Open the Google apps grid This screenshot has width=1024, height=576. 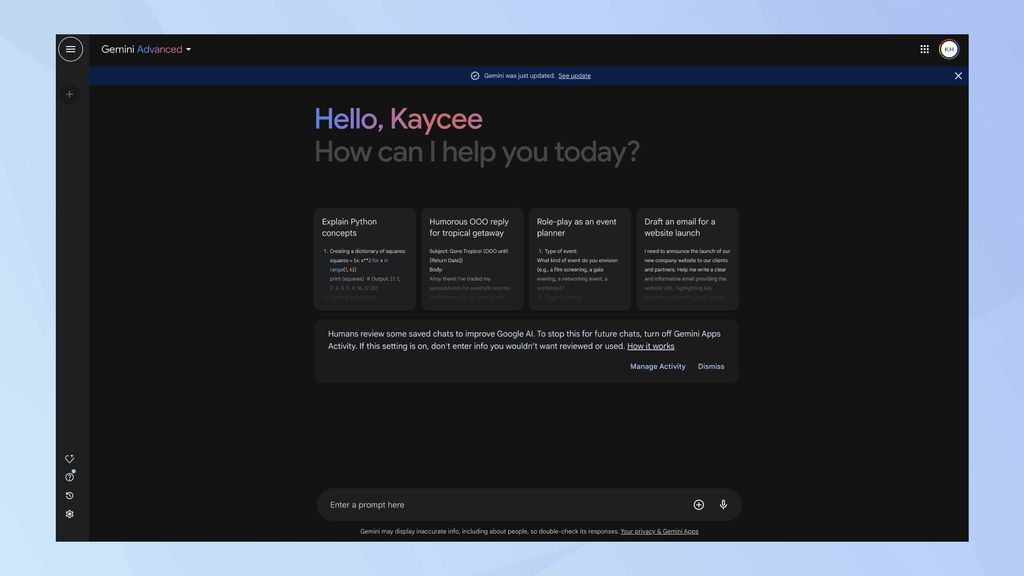923,48
